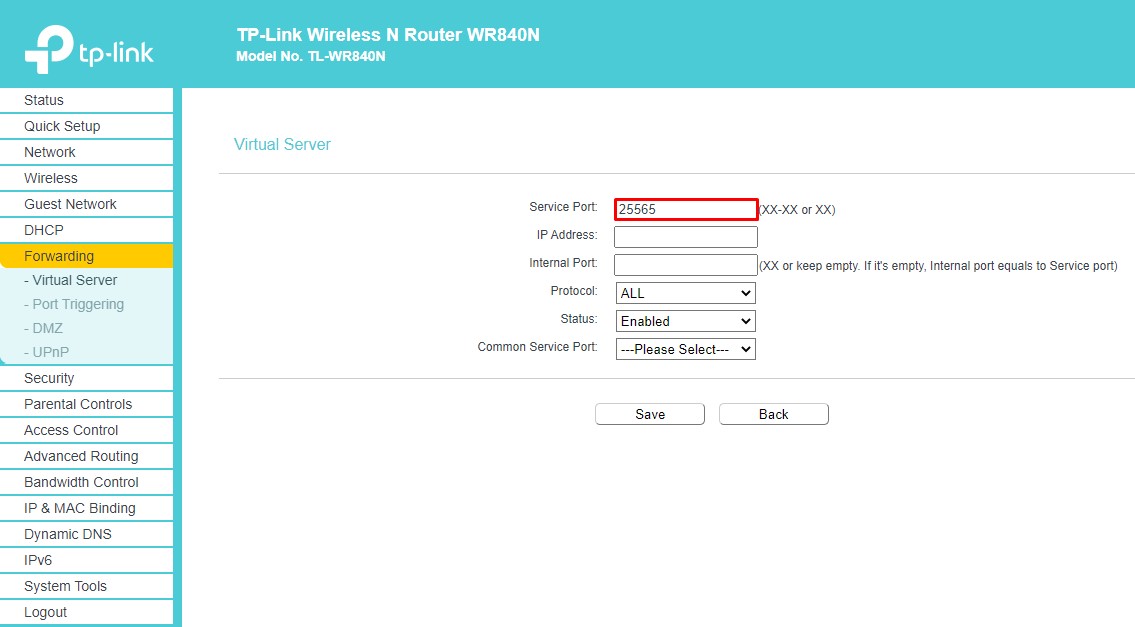Image resolution: width=1135 pixels, height=627 pixels.
Task: Select the Forwarding menu item
Action: pyautogui.click(x=86, y=256)
